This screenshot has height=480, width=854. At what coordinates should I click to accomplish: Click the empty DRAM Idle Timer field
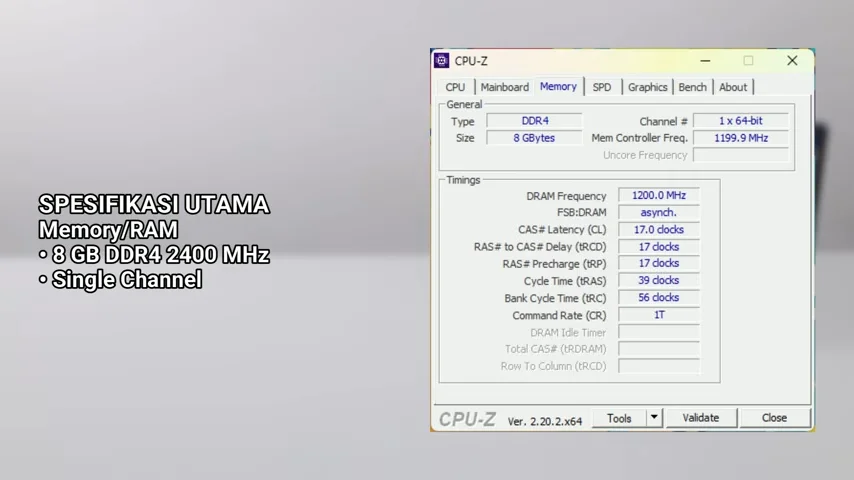[x=658, y=332]
